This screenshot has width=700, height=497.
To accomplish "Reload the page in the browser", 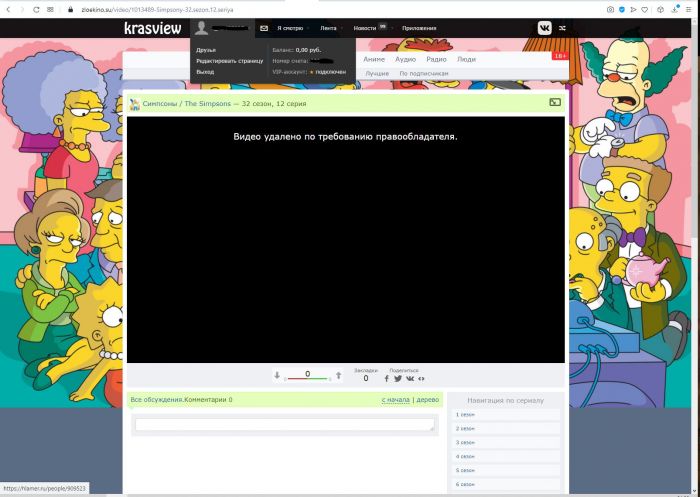I will tap(36, 9).
